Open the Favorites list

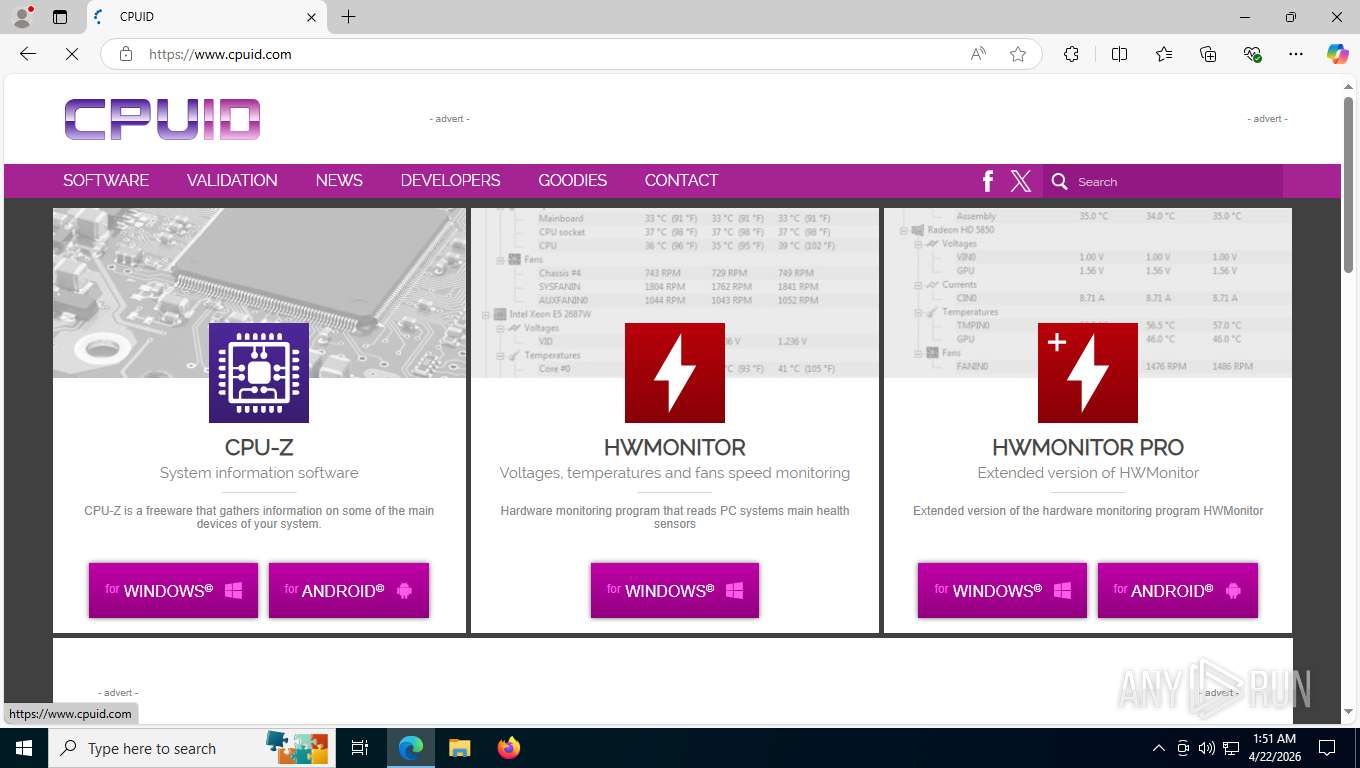(x=1164, y=54)
